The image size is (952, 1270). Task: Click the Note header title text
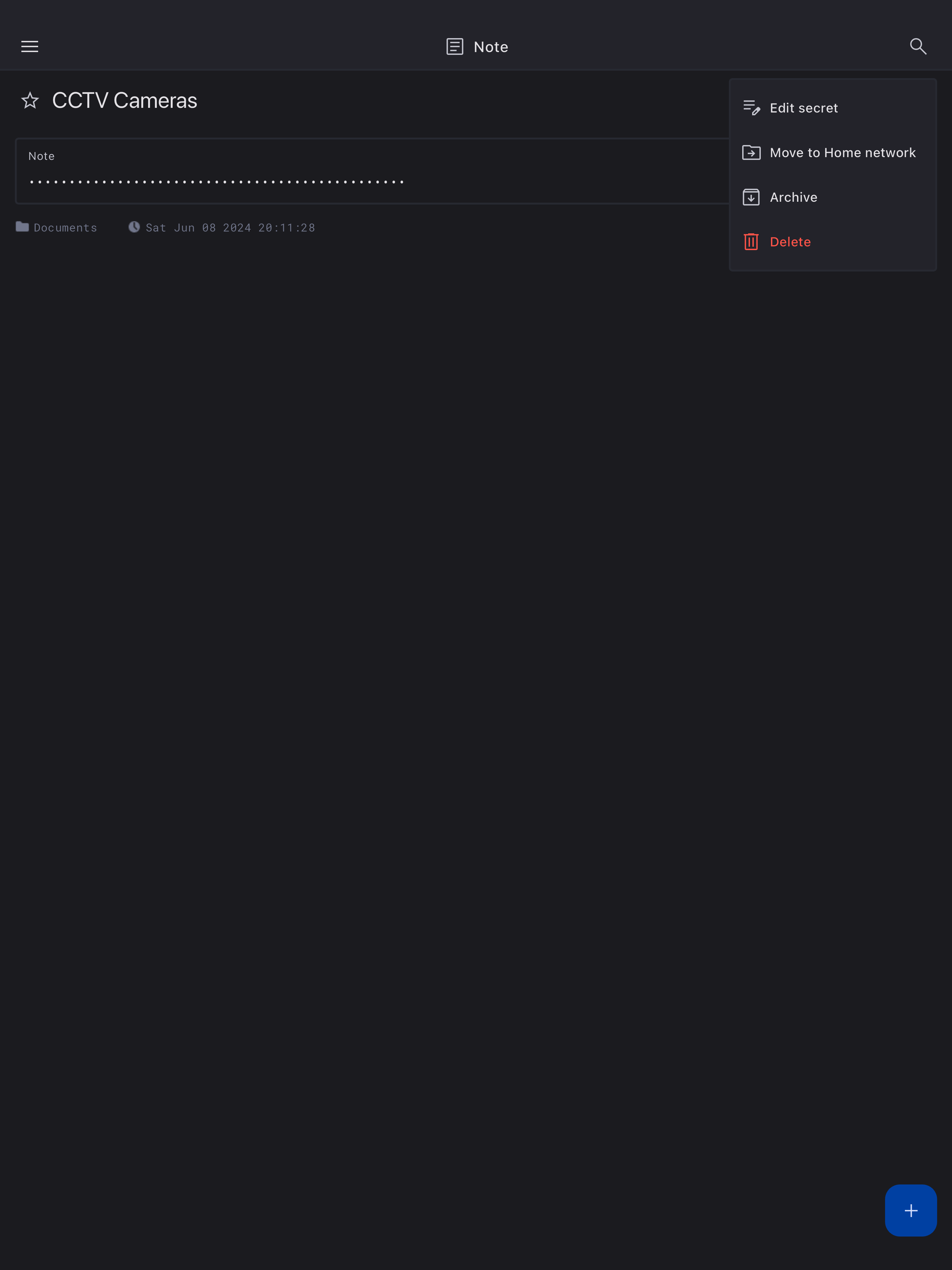(491, 47)
